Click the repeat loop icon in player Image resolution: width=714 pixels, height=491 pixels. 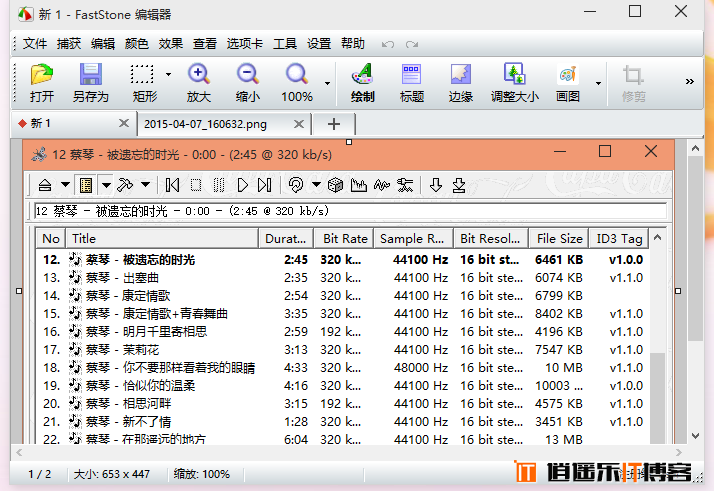coord(296,185)
